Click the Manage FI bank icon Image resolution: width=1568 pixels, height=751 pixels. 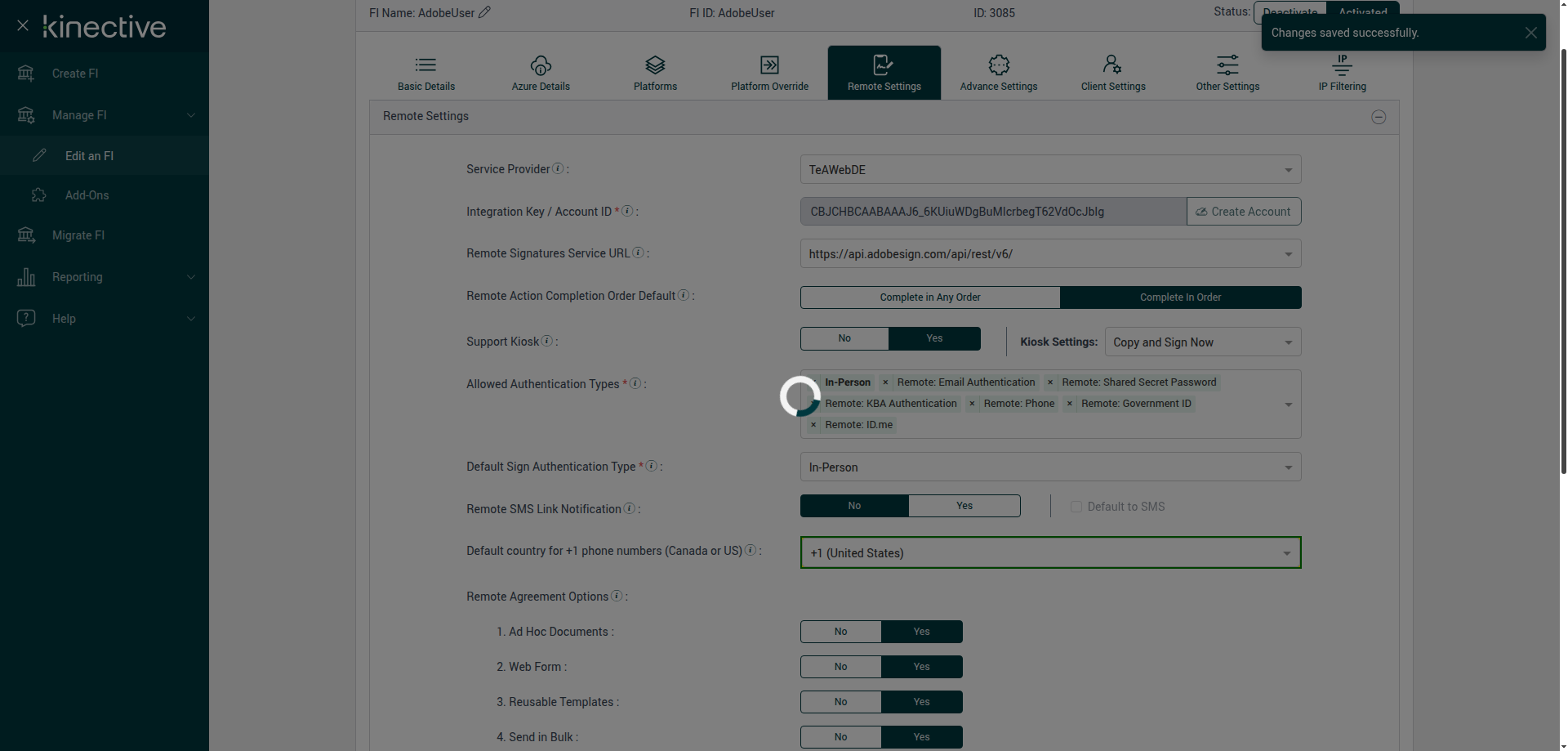pos(26,115)
